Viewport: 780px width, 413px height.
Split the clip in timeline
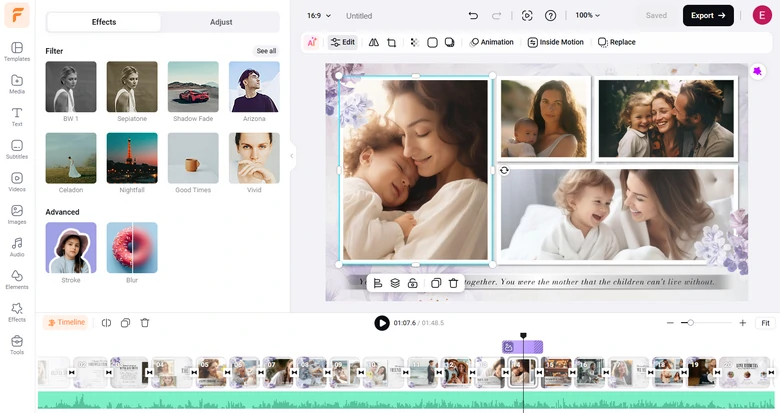106,323
